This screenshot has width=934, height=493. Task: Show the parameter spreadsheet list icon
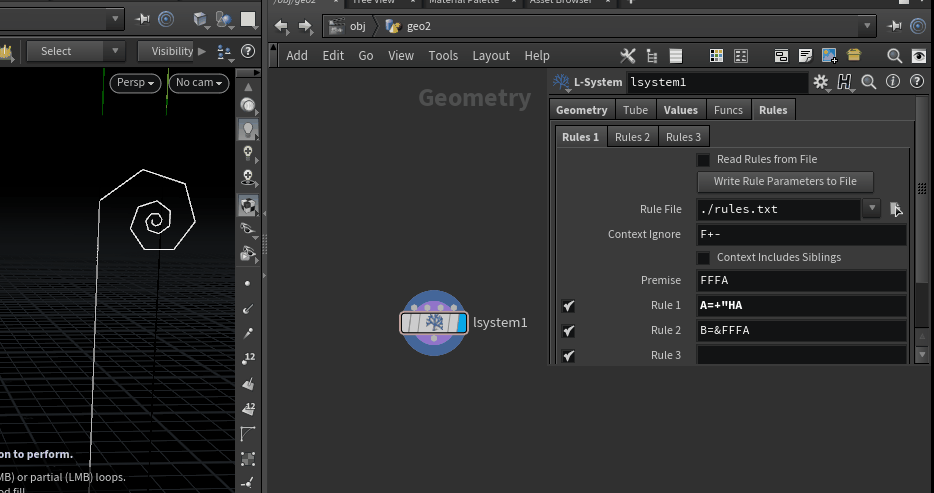675,56
